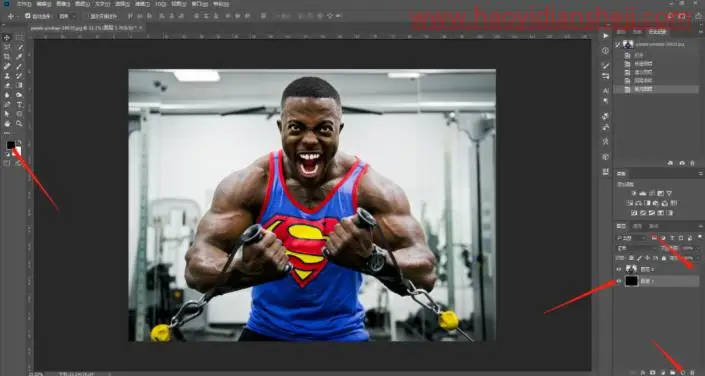This screenshot has width=705, height=376.
Task: Hide the black fill layer with its eye icon
Action: (x=619, y=281)
